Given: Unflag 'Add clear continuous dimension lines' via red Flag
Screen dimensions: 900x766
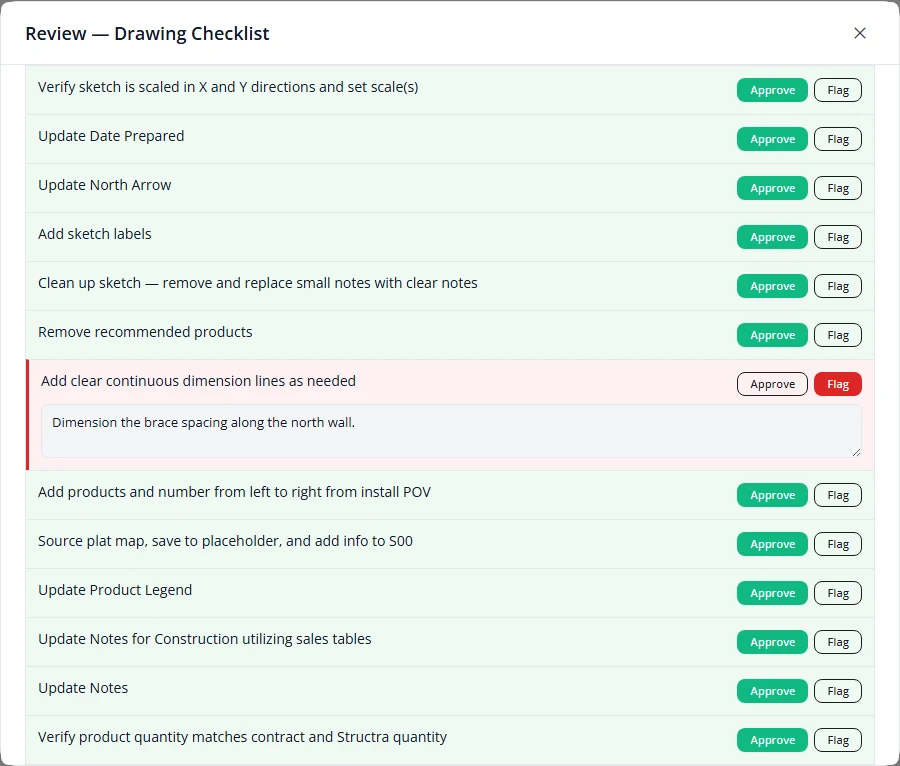Looking at the screenshot, I should point(837,384).
